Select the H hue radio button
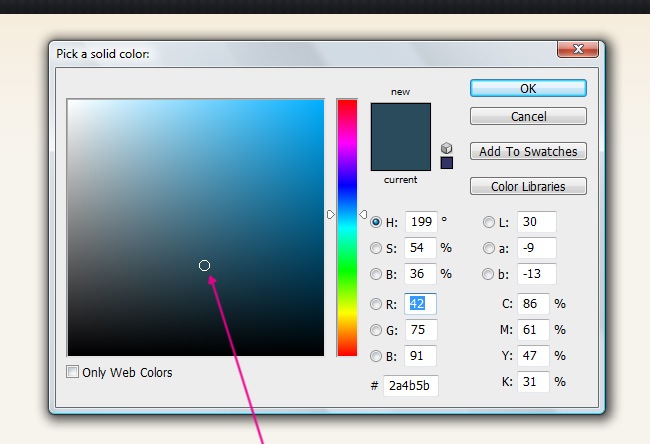 [x=376, y=222]
